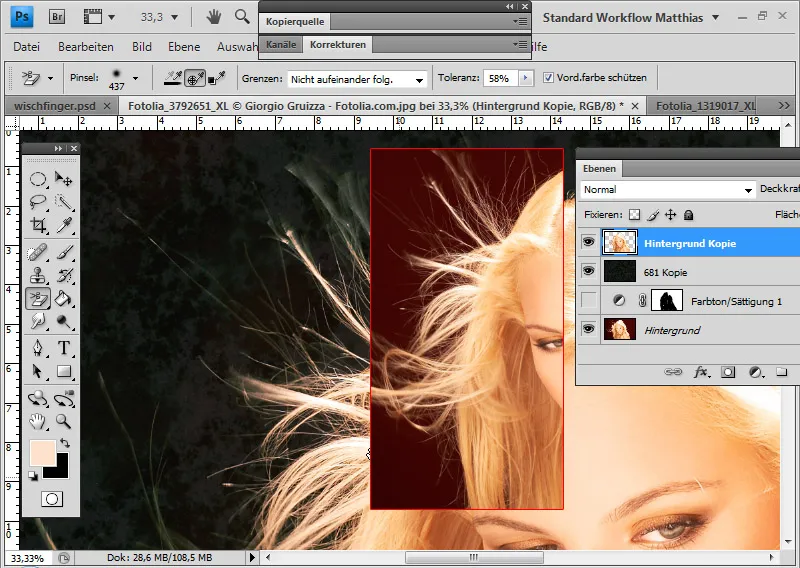Toggle lock position
Screen dimensions: 800x568
tap(670, 215)
